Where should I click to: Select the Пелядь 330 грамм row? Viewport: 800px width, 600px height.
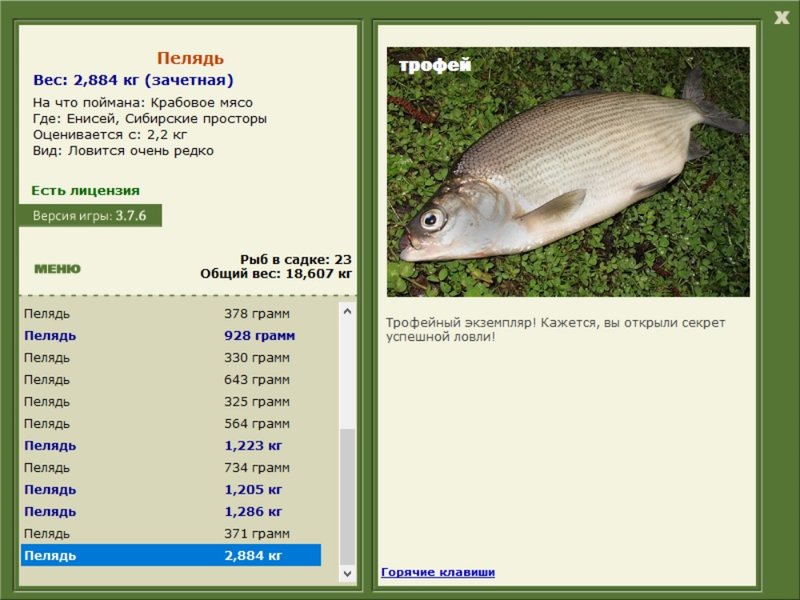170,358
